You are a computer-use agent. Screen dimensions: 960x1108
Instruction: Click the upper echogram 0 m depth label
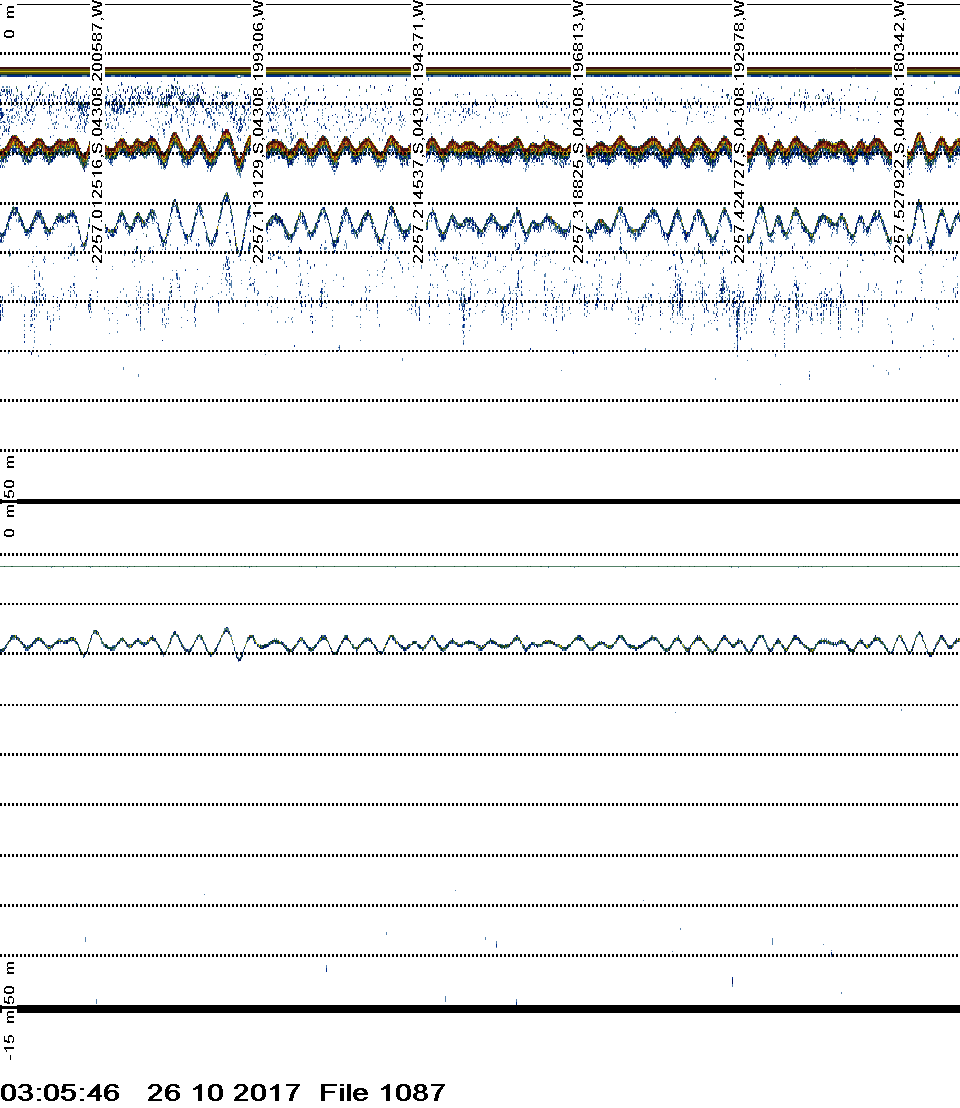[9, 22]
